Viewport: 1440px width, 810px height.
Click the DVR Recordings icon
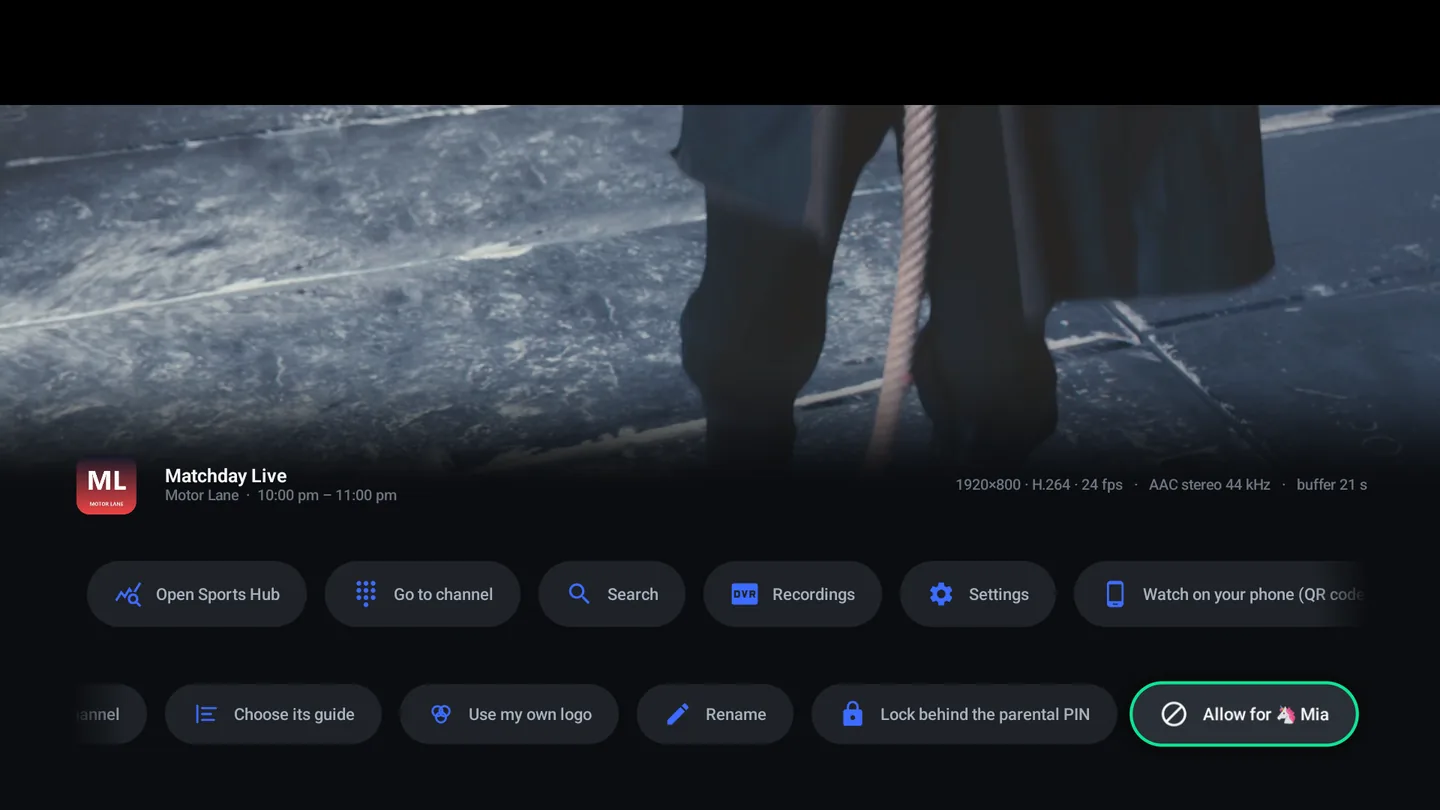tap(745, 594)
